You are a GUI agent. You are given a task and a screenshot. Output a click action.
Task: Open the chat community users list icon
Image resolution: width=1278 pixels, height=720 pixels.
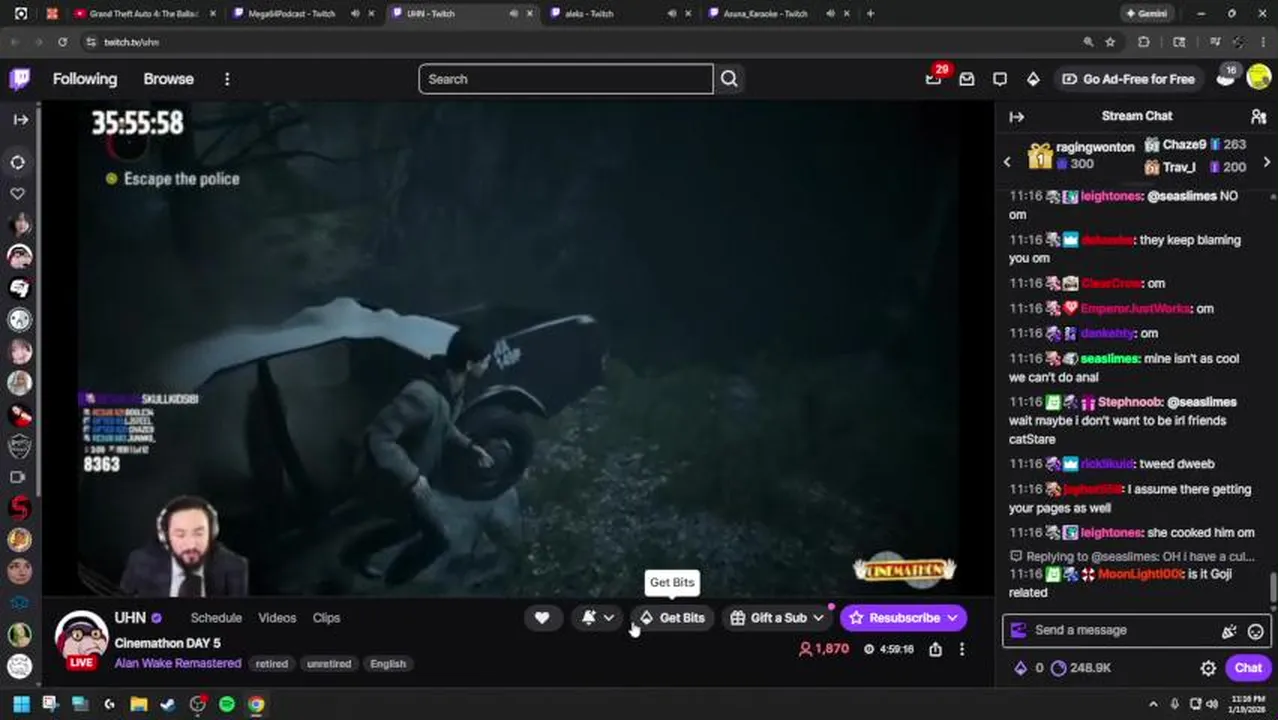click(x=1258, y=116)
